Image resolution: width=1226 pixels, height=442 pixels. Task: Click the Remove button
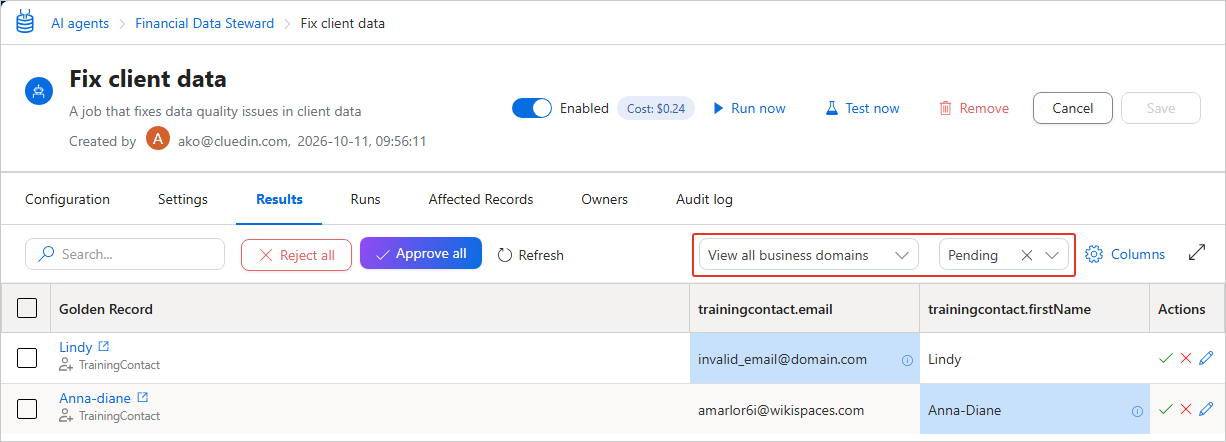[974, 108]
